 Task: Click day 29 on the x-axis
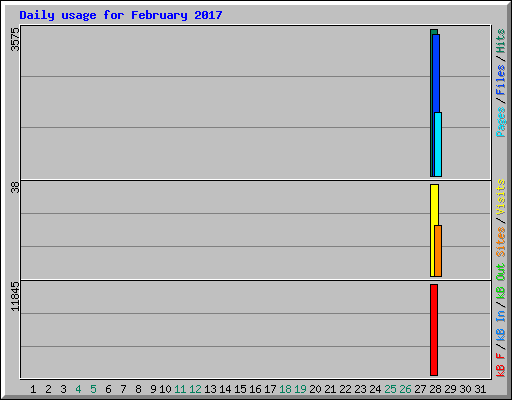(450, 389)
